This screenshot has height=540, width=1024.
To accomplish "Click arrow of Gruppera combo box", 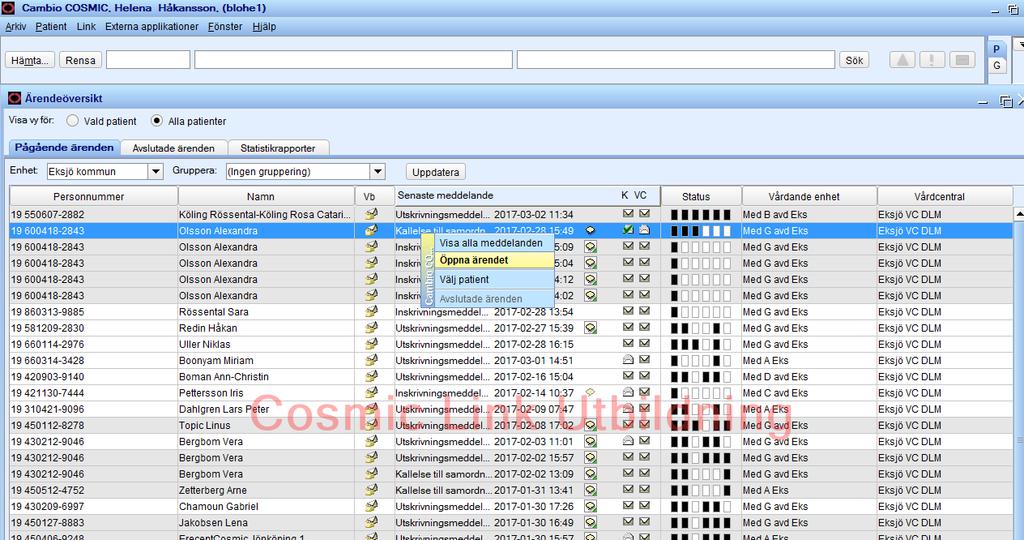I will click(x=377, y=172).
